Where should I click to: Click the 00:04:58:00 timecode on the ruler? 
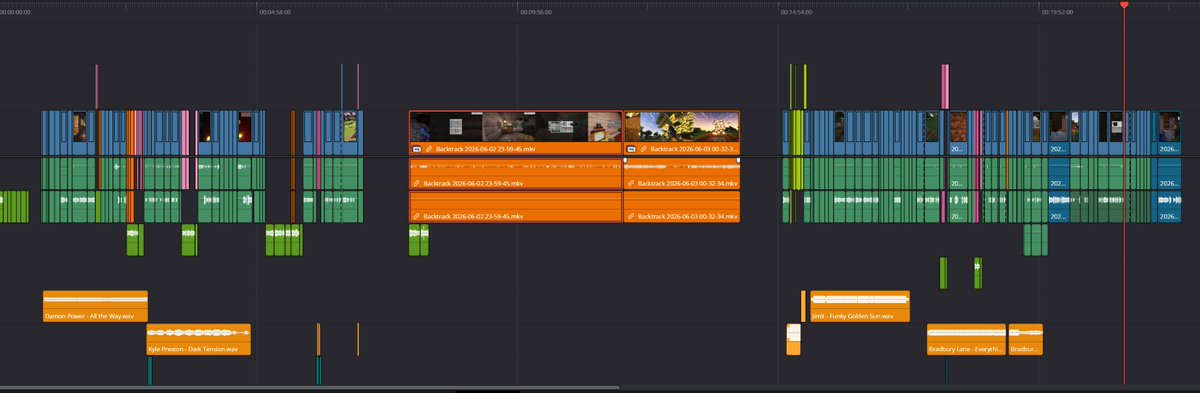[x=275, y=13]
